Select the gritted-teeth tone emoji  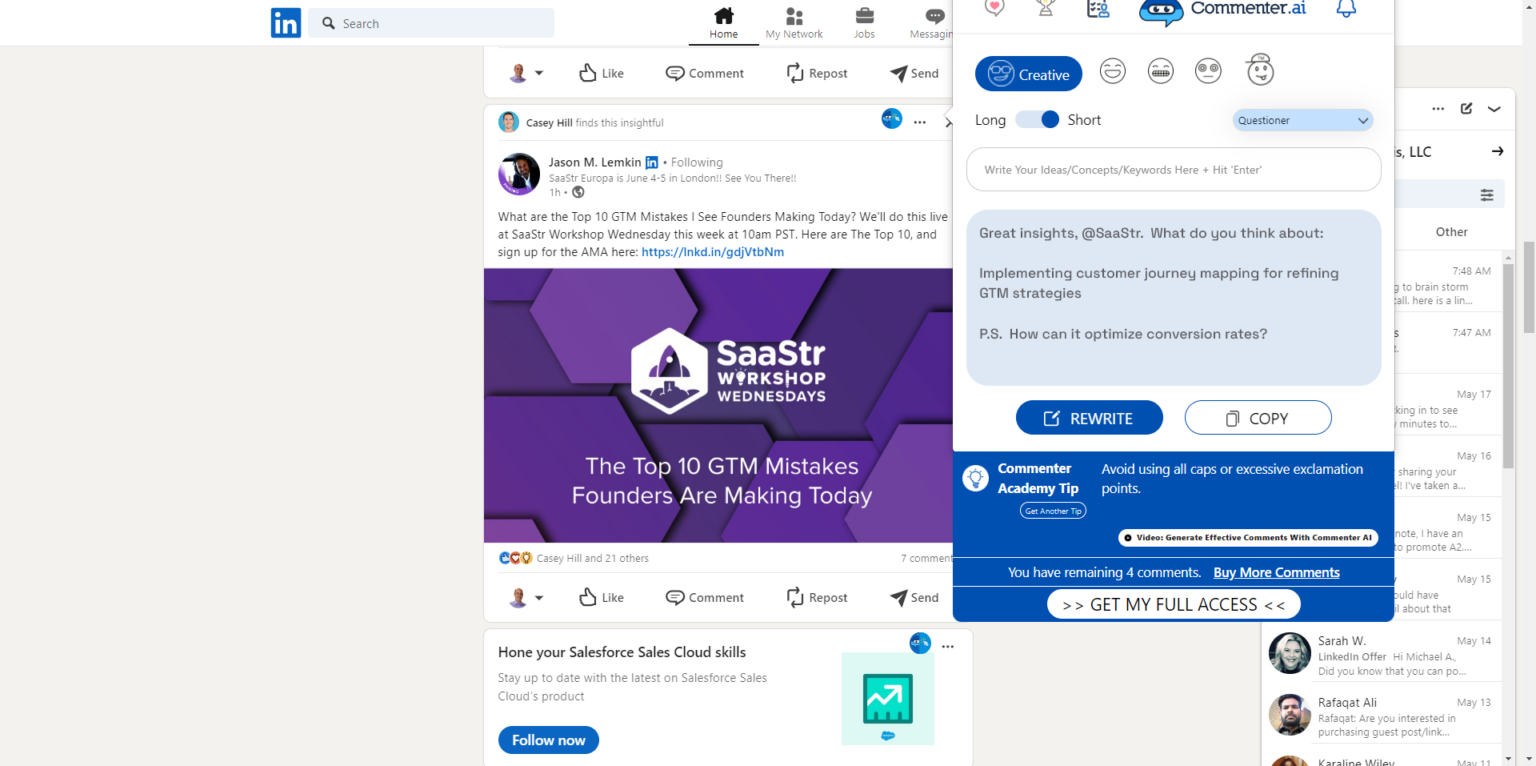(x=1160, y=70)
